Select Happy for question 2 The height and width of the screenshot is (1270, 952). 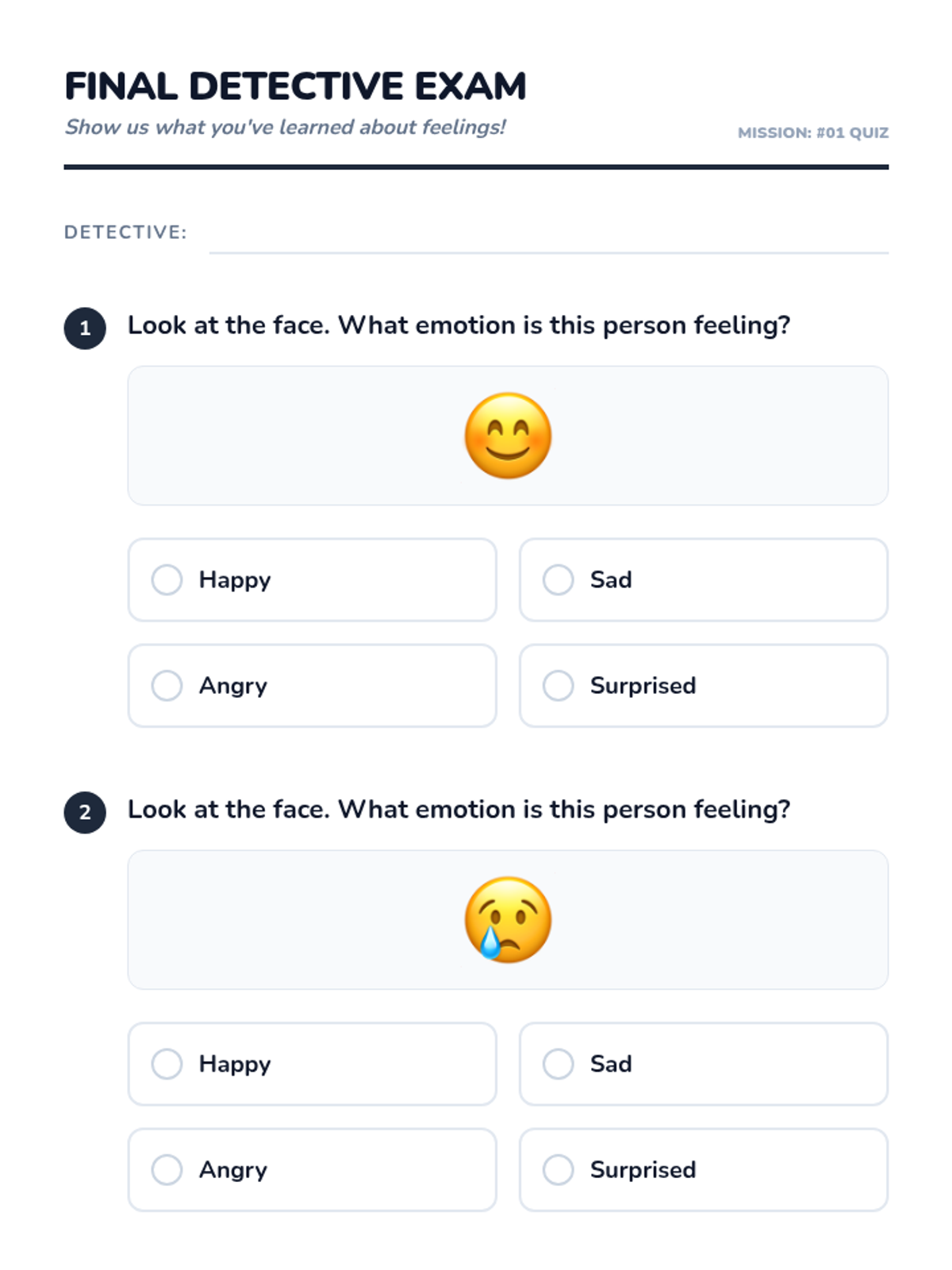click(167, 1064)
